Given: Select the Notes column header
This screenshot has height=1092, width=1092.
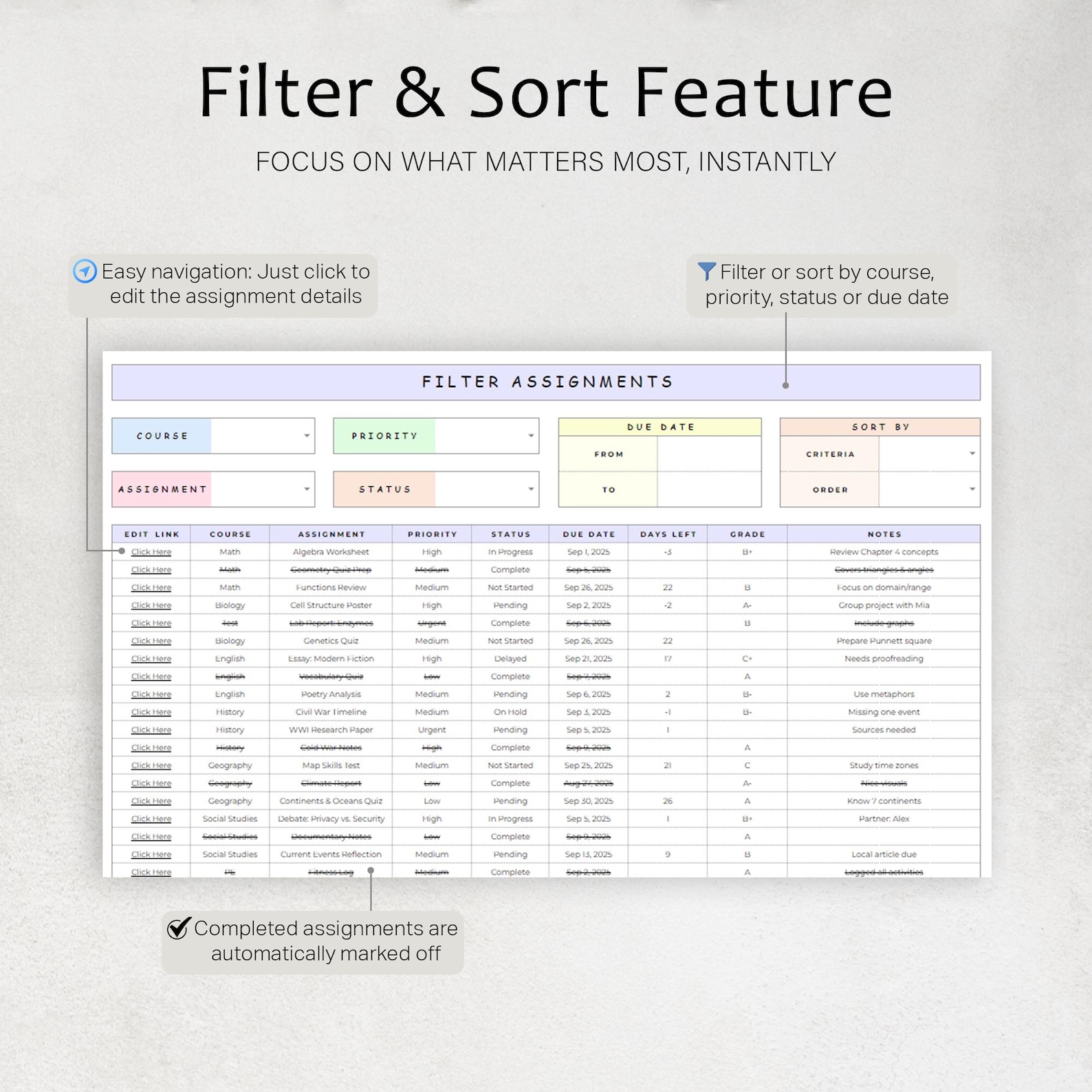Looking at the screenshot, I should point(884,534).
